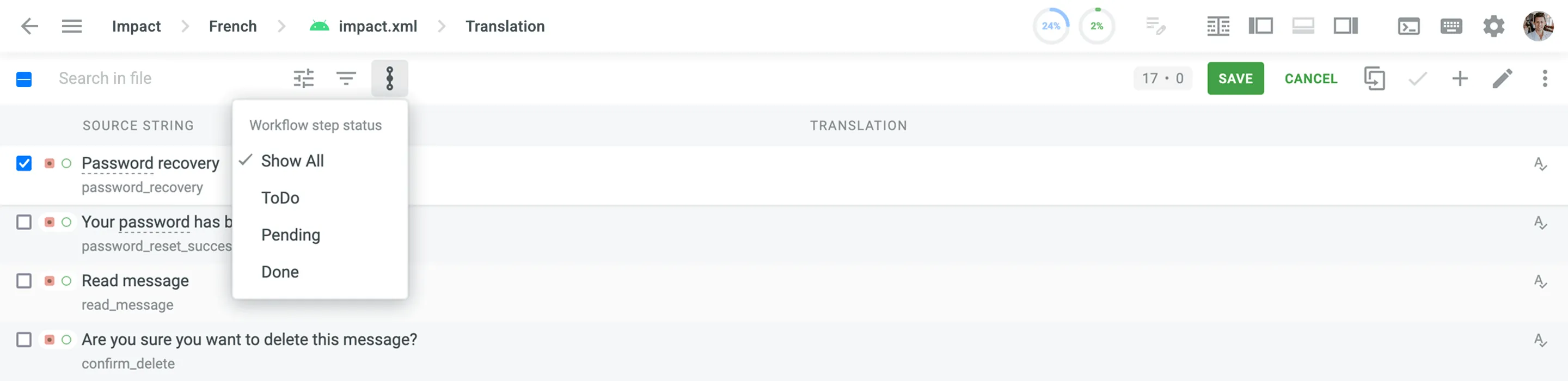Open the three-dot overflow menu
This screenshot has width=1568, height=381.
tap(1544, 78)
